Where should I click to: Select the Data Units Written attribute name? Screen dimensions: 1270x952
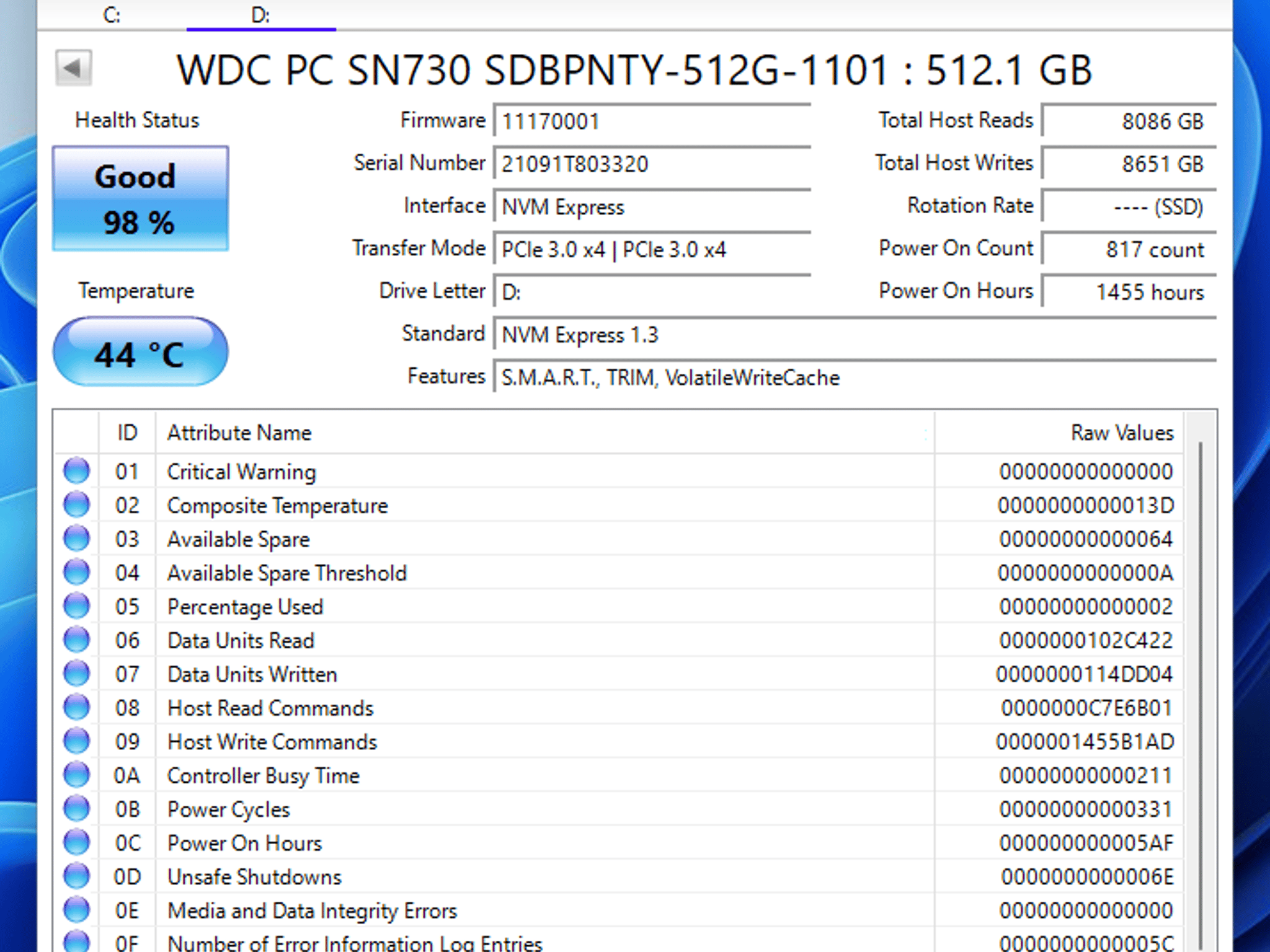pos(252,674)
